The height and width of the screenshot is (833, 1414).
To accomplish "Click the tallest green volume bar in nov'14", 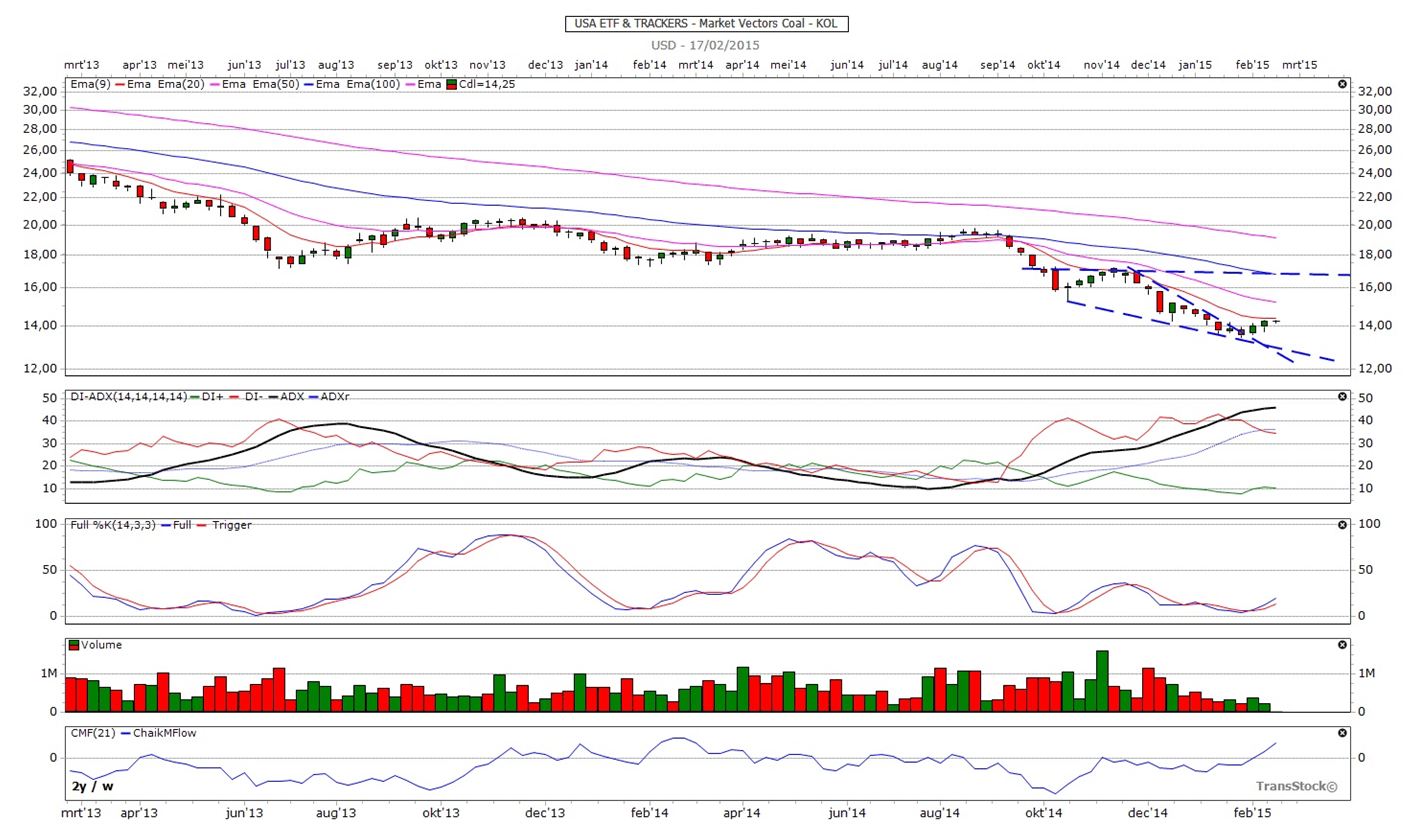I will click(x=1102, y=681).
